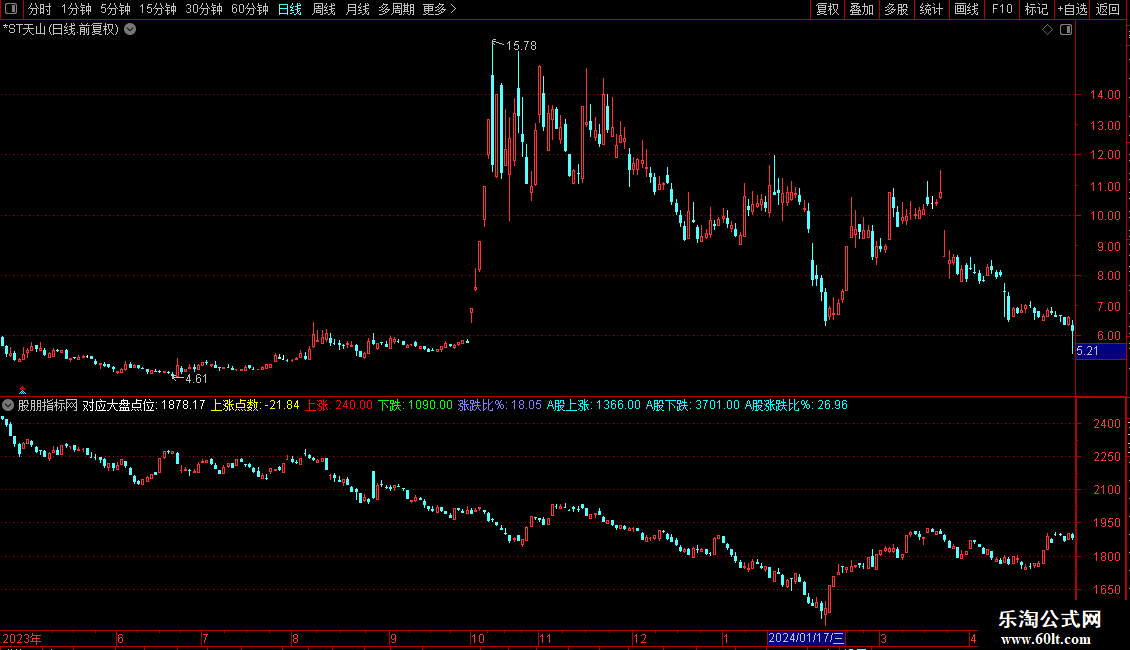The image size is (1130, 650).
Task: Switch to 周线 weekly chart
Action: [324, 9]
